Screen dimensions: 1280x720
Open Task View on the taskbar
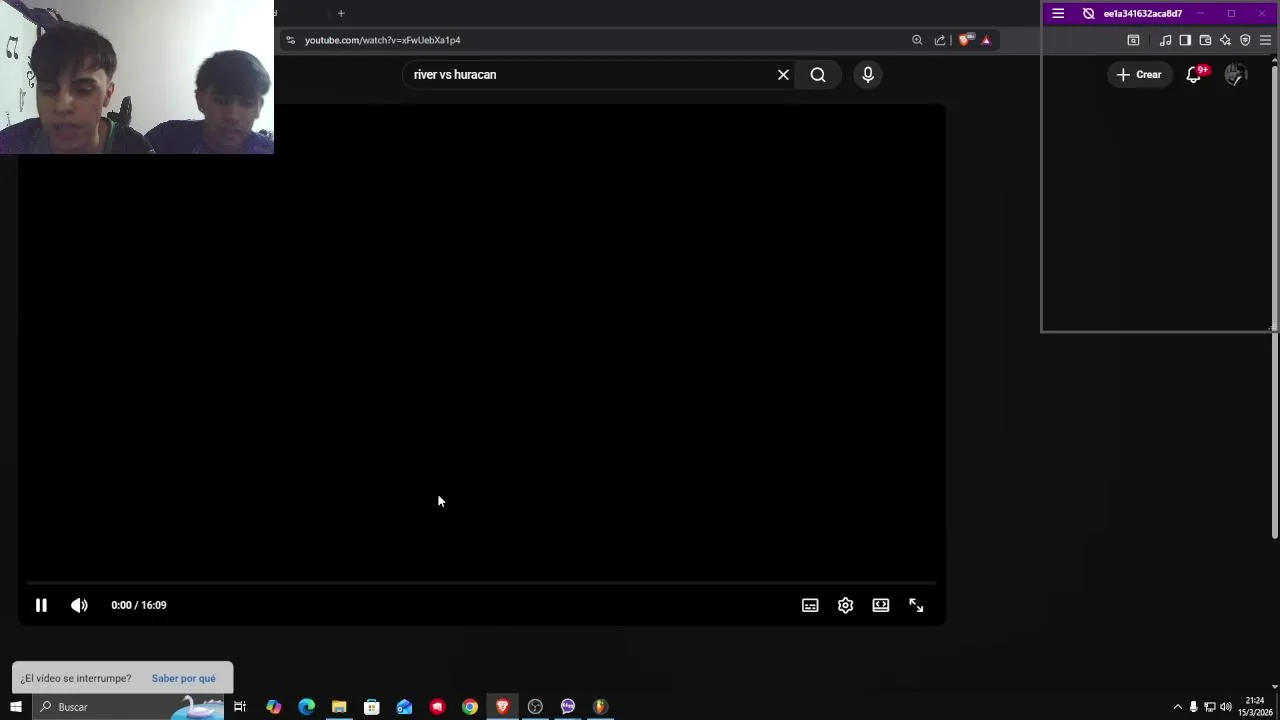[x=240, y=707]
